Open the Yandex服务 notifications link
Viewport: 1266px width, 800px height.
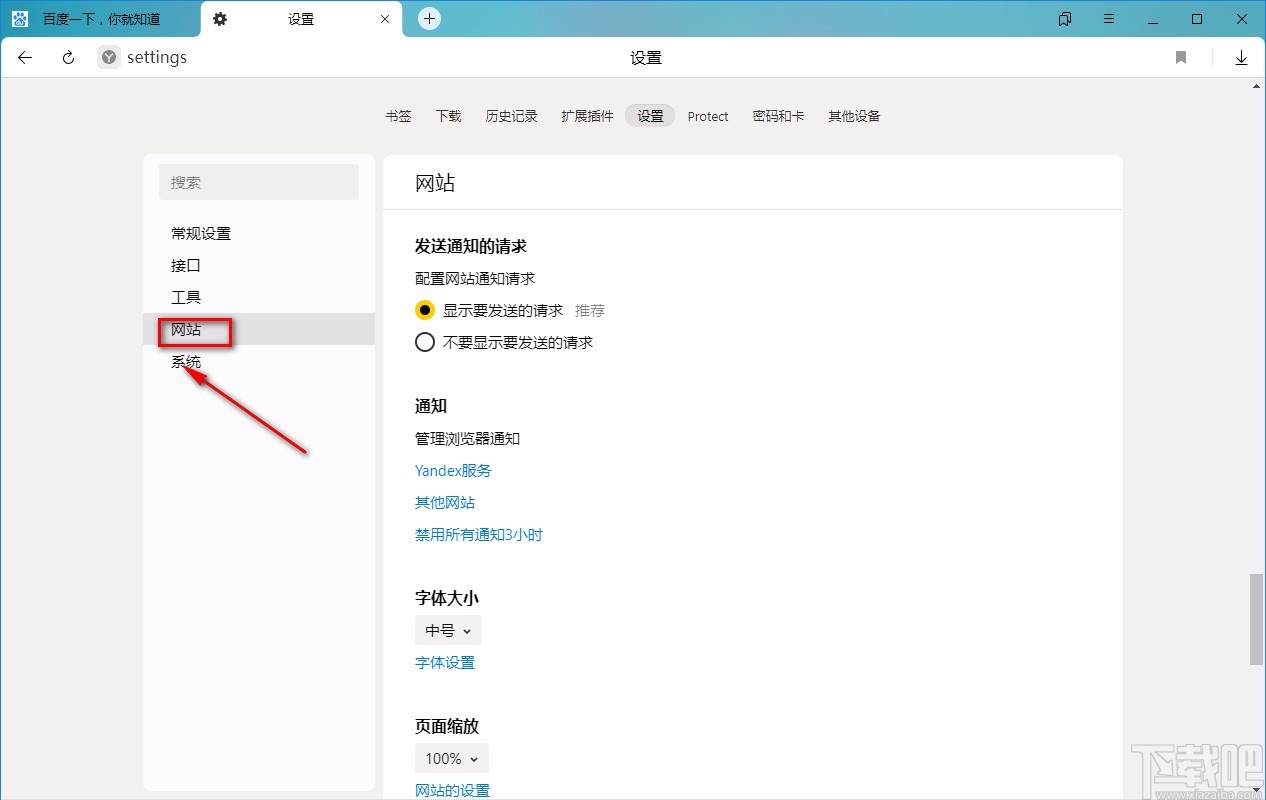[453, 470]
